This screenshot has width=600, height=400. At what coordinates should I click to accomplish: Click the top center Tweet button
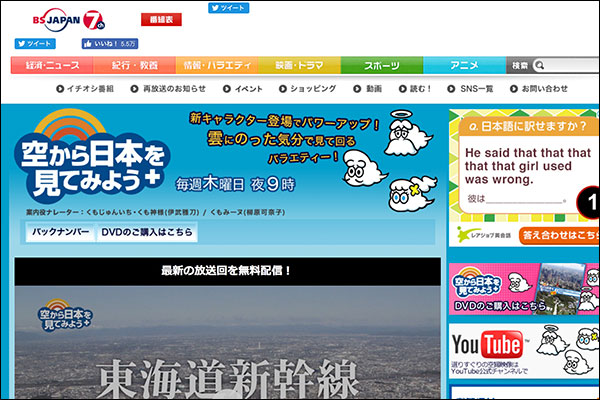pyautogui.click(x=229, y=7)
